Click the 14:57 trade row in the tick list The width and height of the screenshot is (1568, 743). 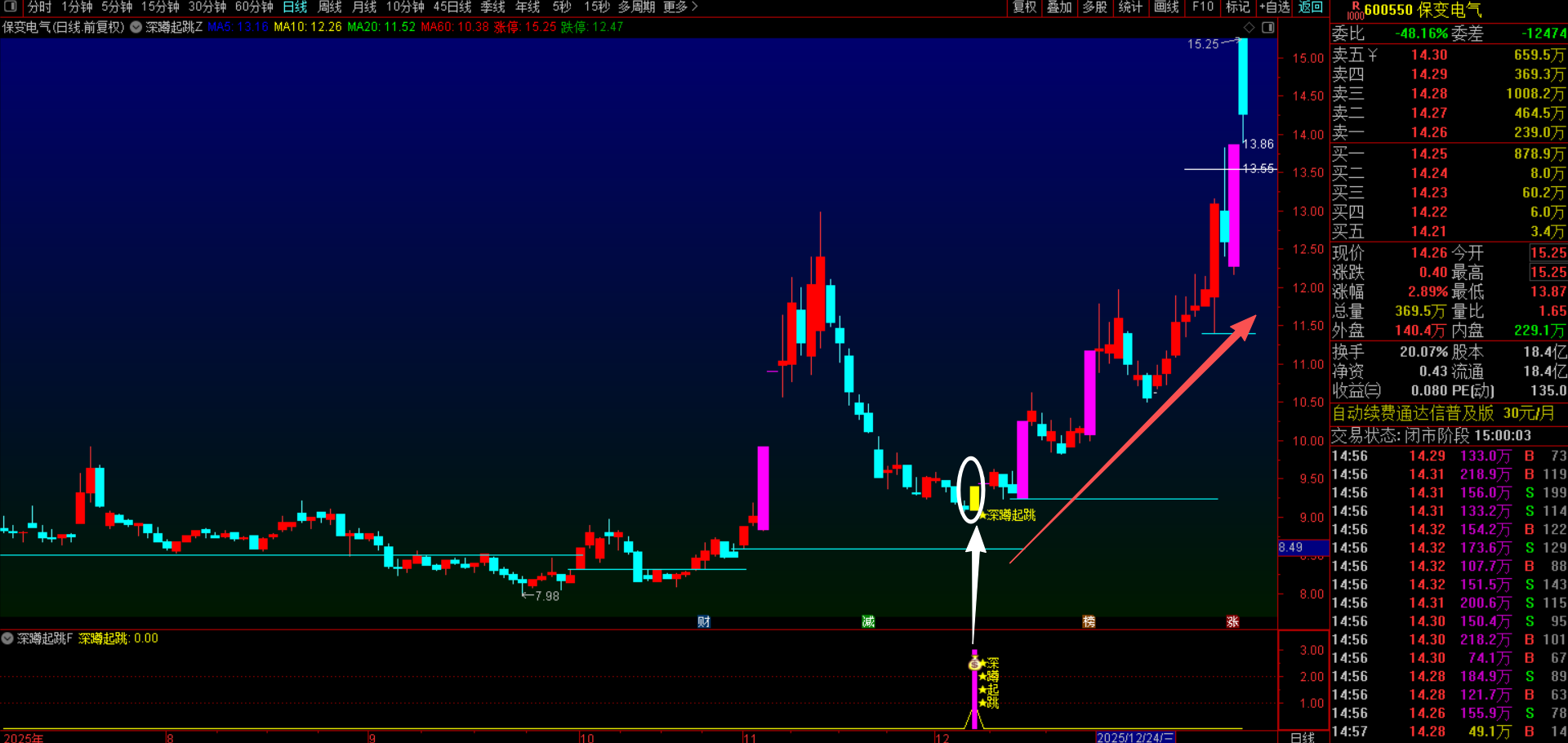pyautogui.click(x=1450, y=732)
